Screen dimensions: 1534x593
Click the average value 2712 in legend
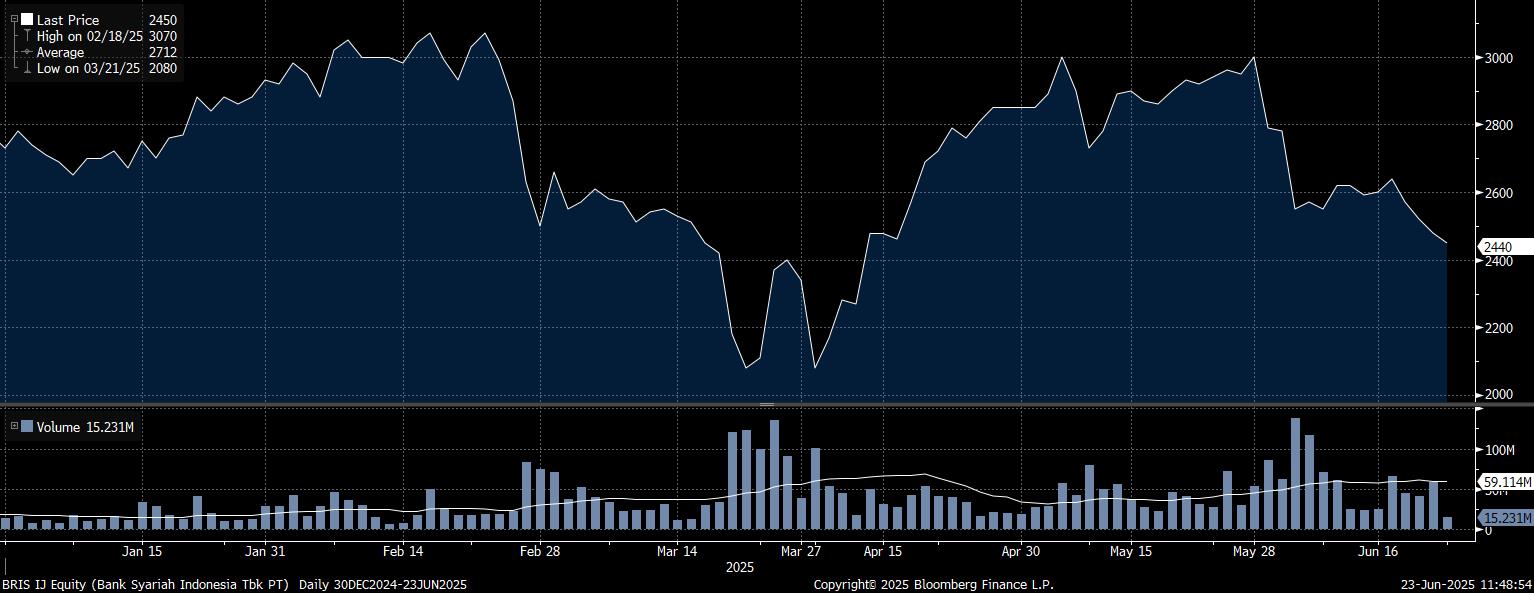coord(162,52)
